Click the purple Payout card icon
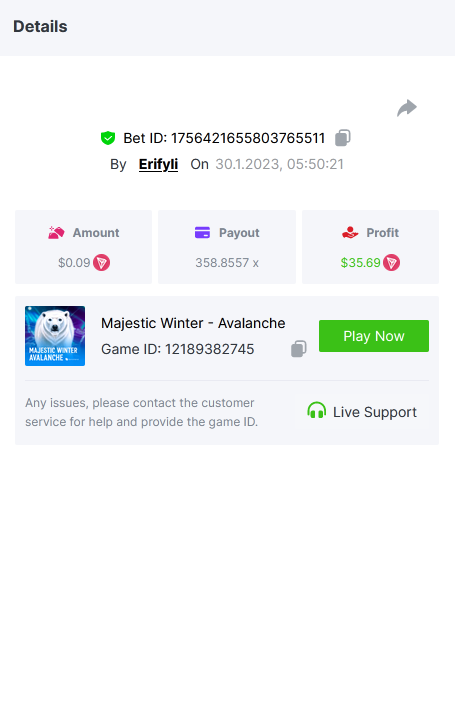The width and height of the screenshot is (455, 706). pos(203,233)
